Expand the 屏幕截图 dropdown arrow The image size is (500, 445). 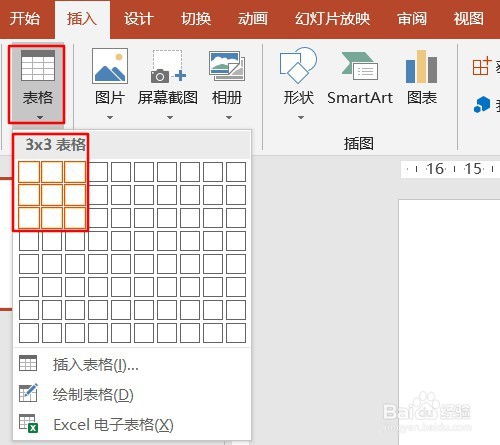click(170, 117)
